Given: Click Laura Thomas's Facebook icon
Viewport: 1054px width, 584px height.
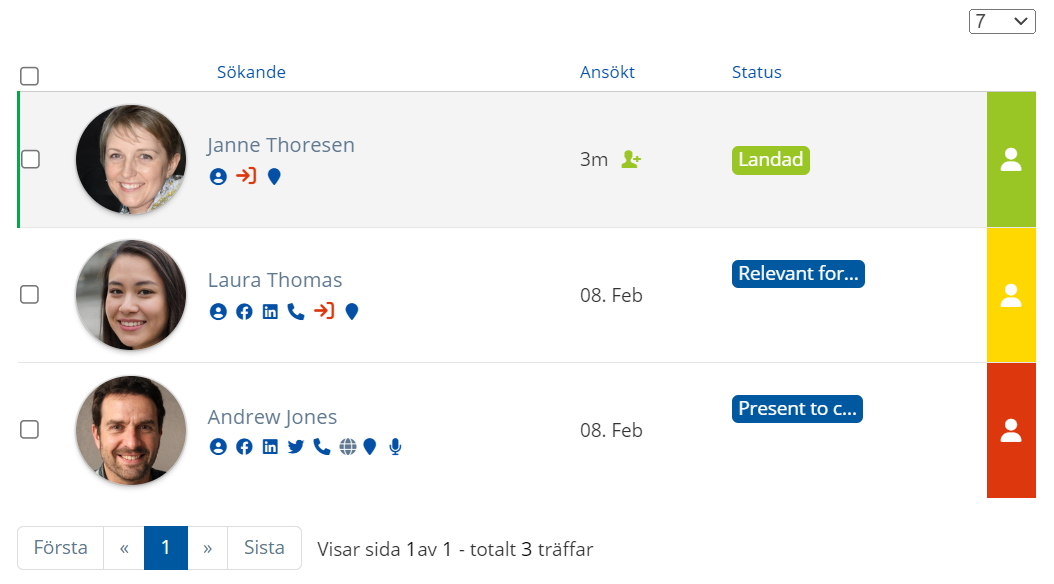Looking at the screenshot, I should click(245, 312).
